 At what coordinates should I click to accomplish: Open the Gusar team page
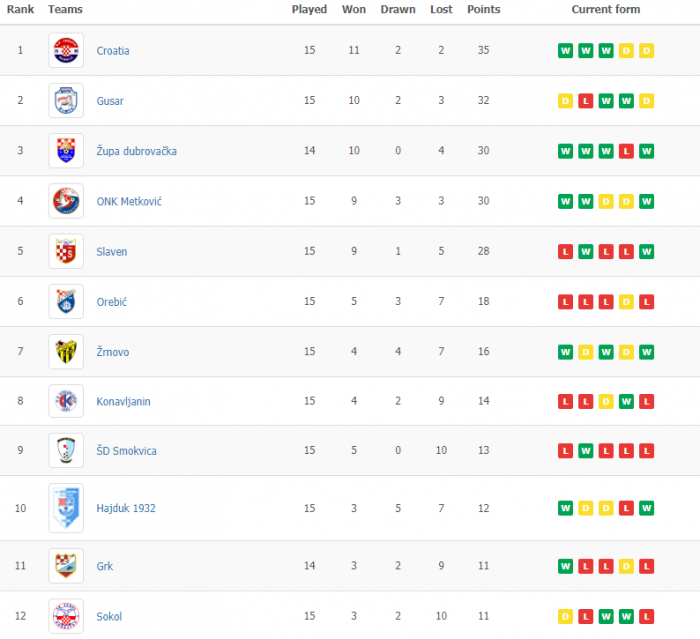[x=110, y=101]
